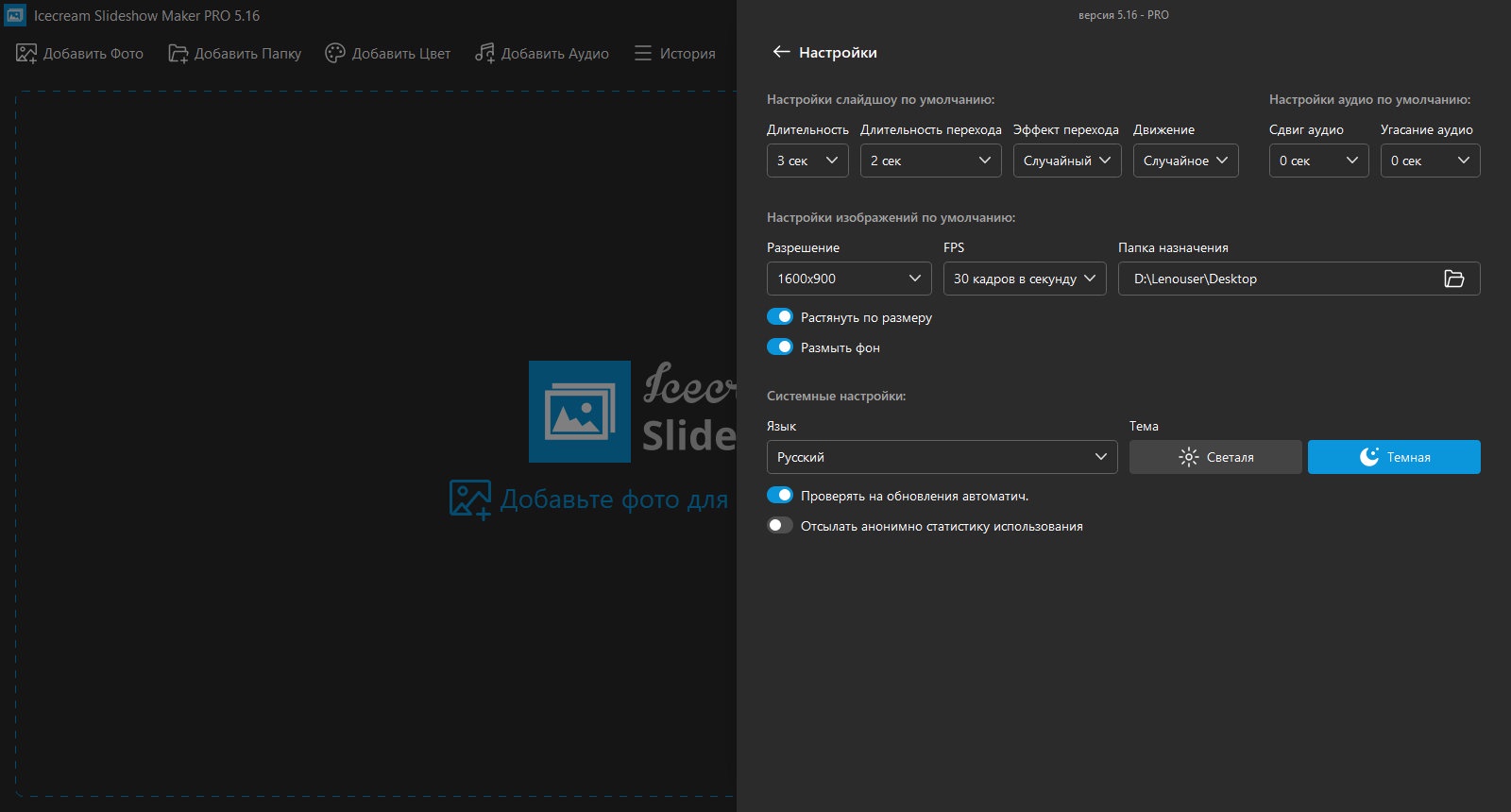Click the Настройки аудио по умолчанию heading
Image resolution: width=1511 pixels, height=812 pixels.
pos(1369,99)
